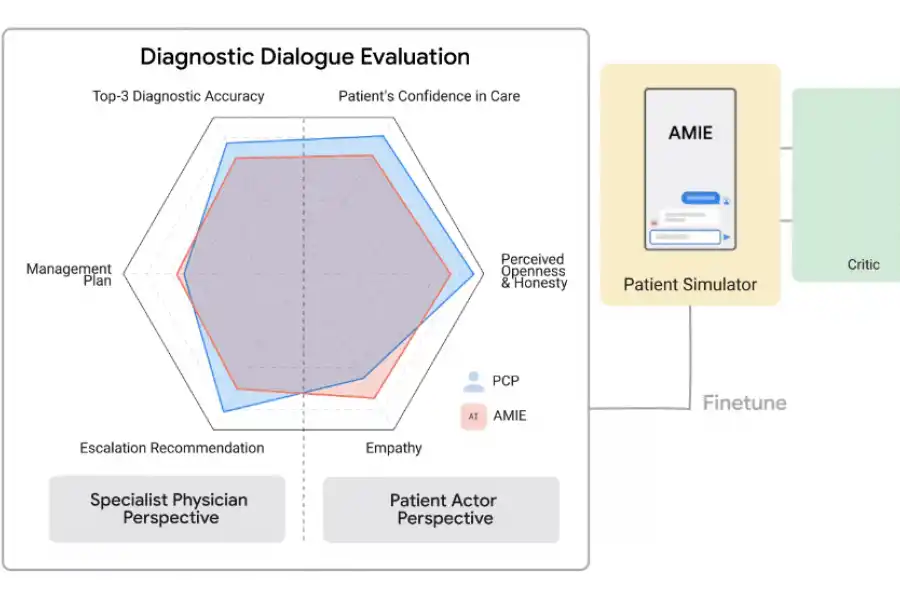Click the PCP person icon in legend
The height and width of the screenshot is (600, 900).
tap(474, 381)
